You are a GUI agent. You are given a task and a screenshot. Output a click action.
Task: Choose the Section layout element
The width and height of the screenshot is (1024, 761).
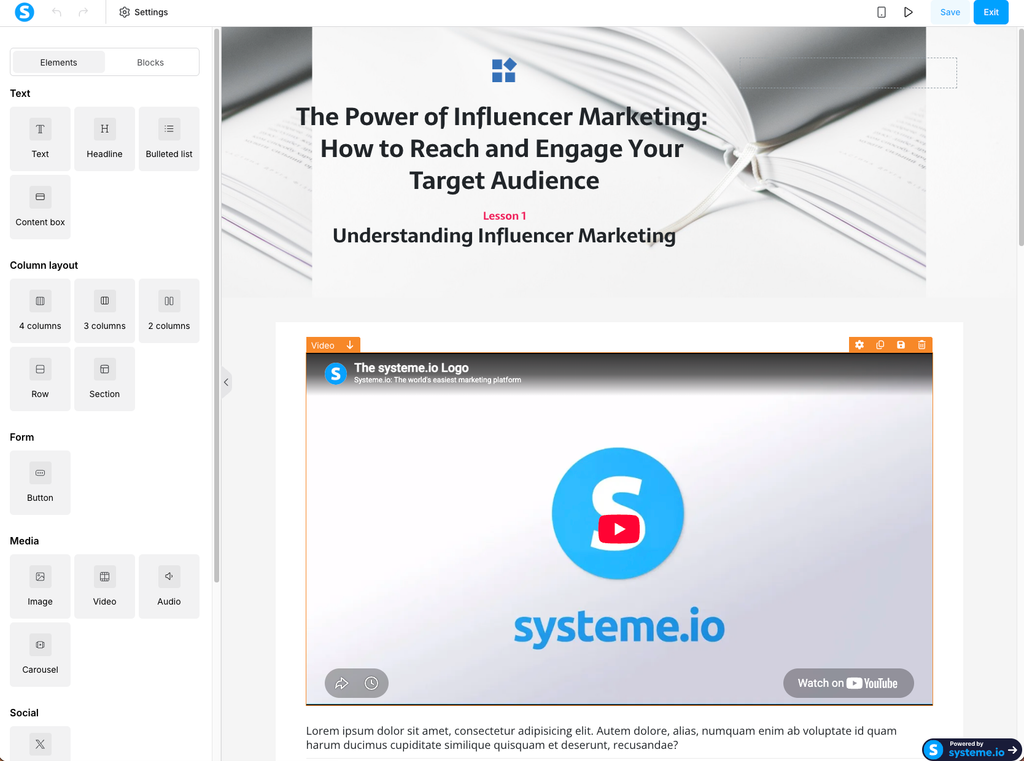(104, 379)
